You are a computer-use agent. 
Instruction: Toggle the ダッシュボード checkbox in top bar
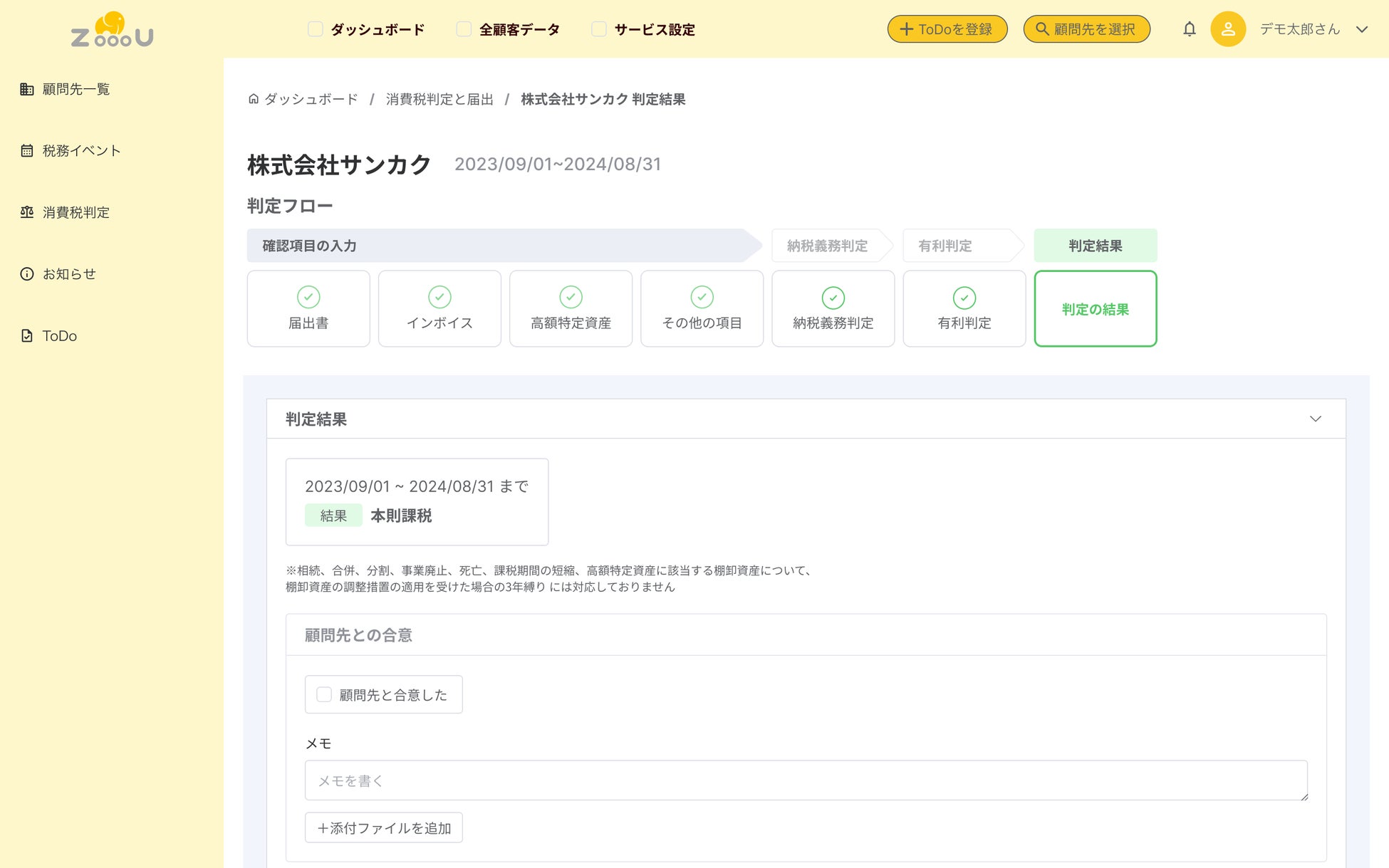click(x=315, y=29)
